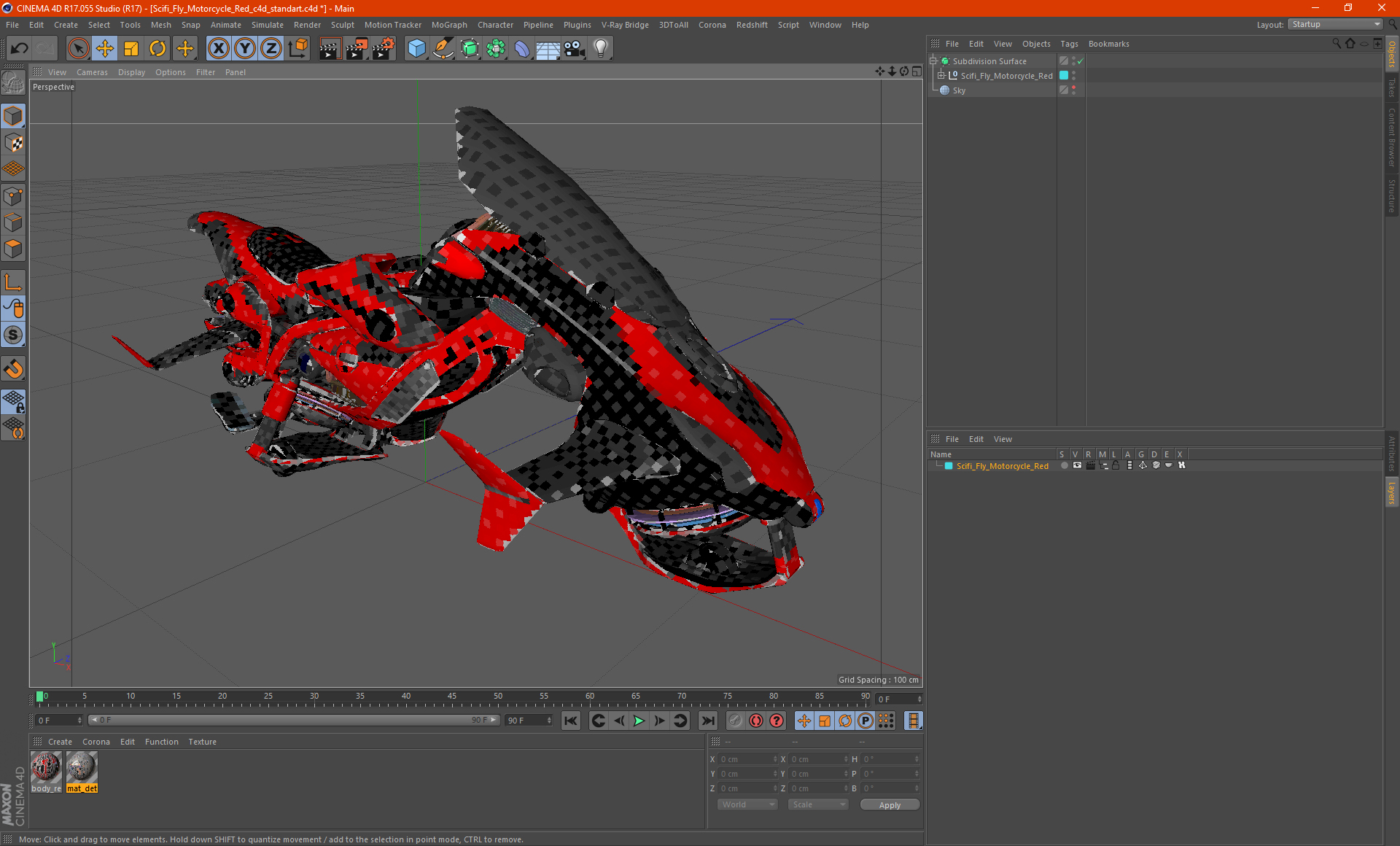Switch to the Layers side tab
Viewport: 1400px width, 846px height.
click(1391, 492)
